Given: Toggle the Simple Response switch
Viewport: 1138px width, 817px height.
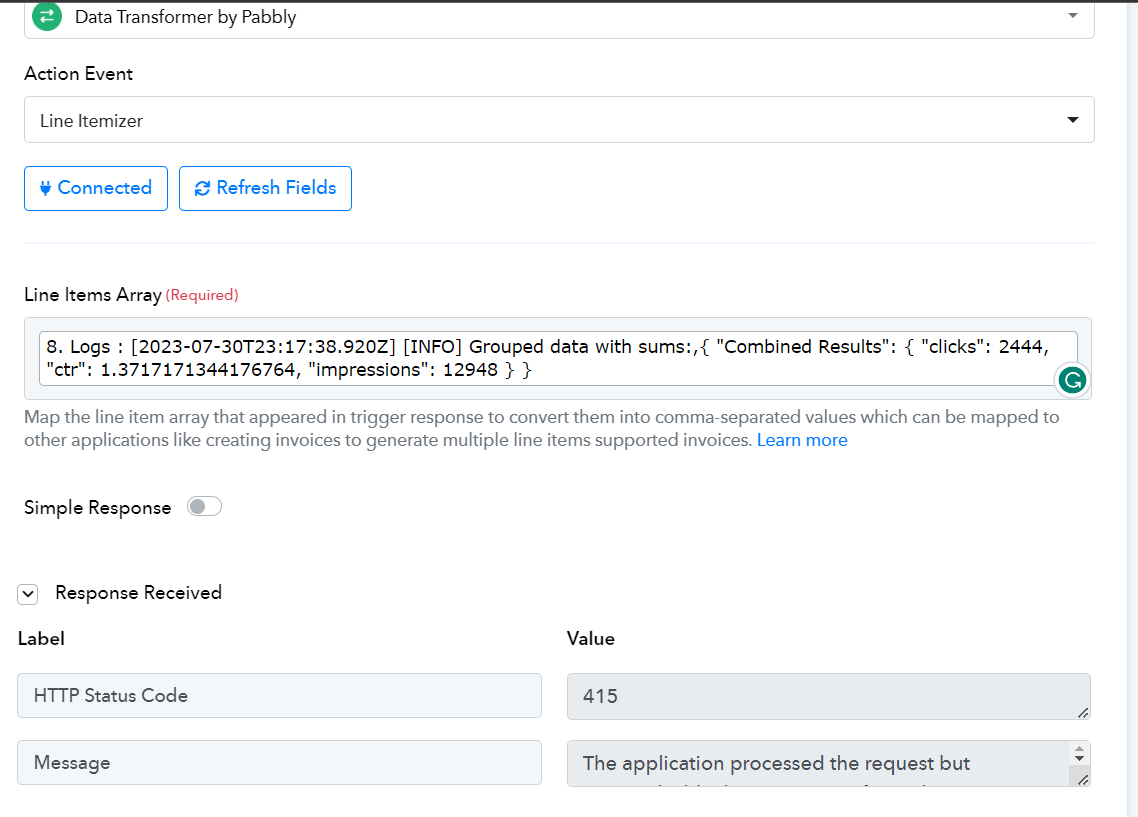Looking at the screenshot, I should click(x=204, y=506).
